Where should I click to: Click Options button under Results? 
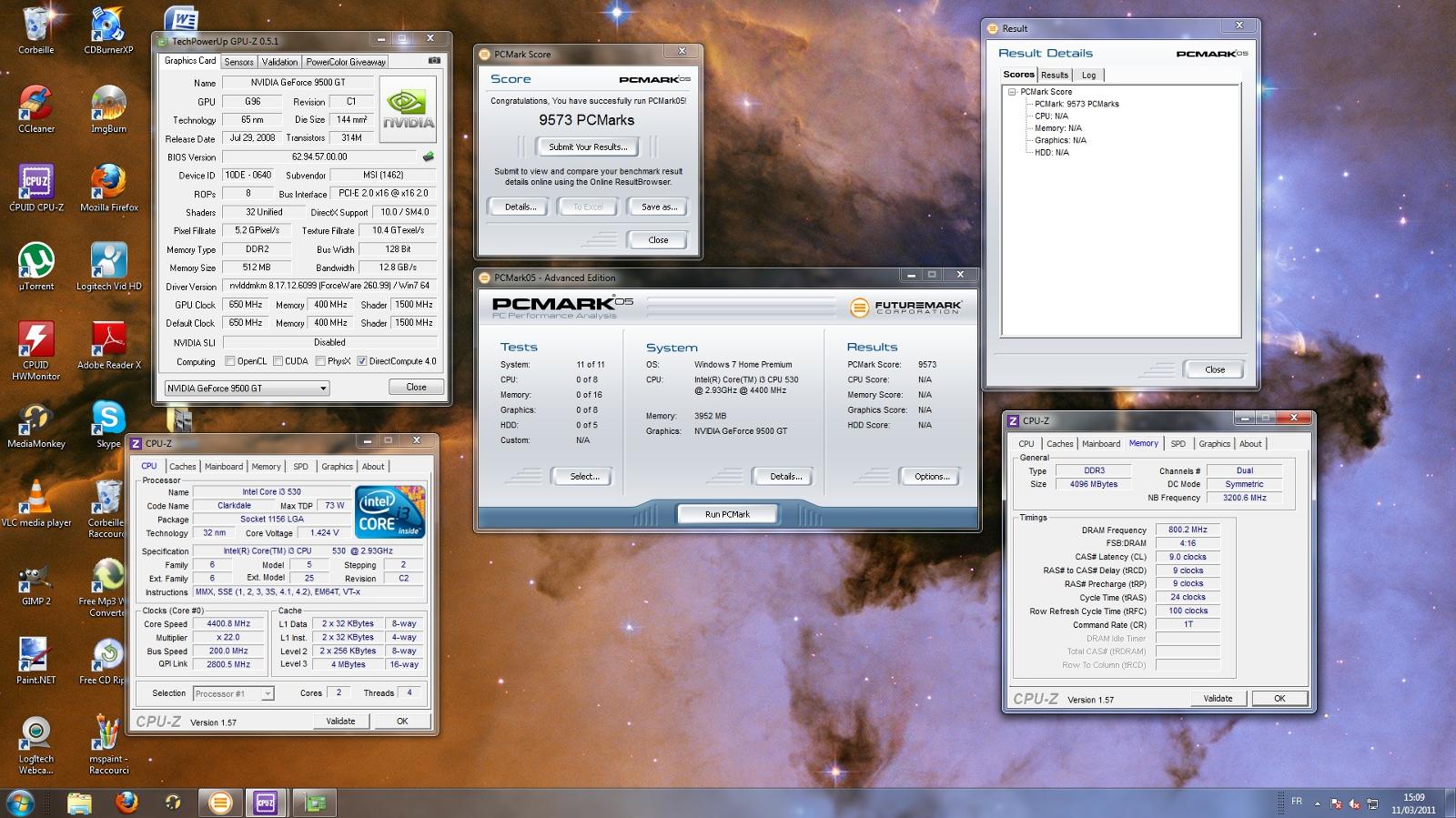[932, 476]
